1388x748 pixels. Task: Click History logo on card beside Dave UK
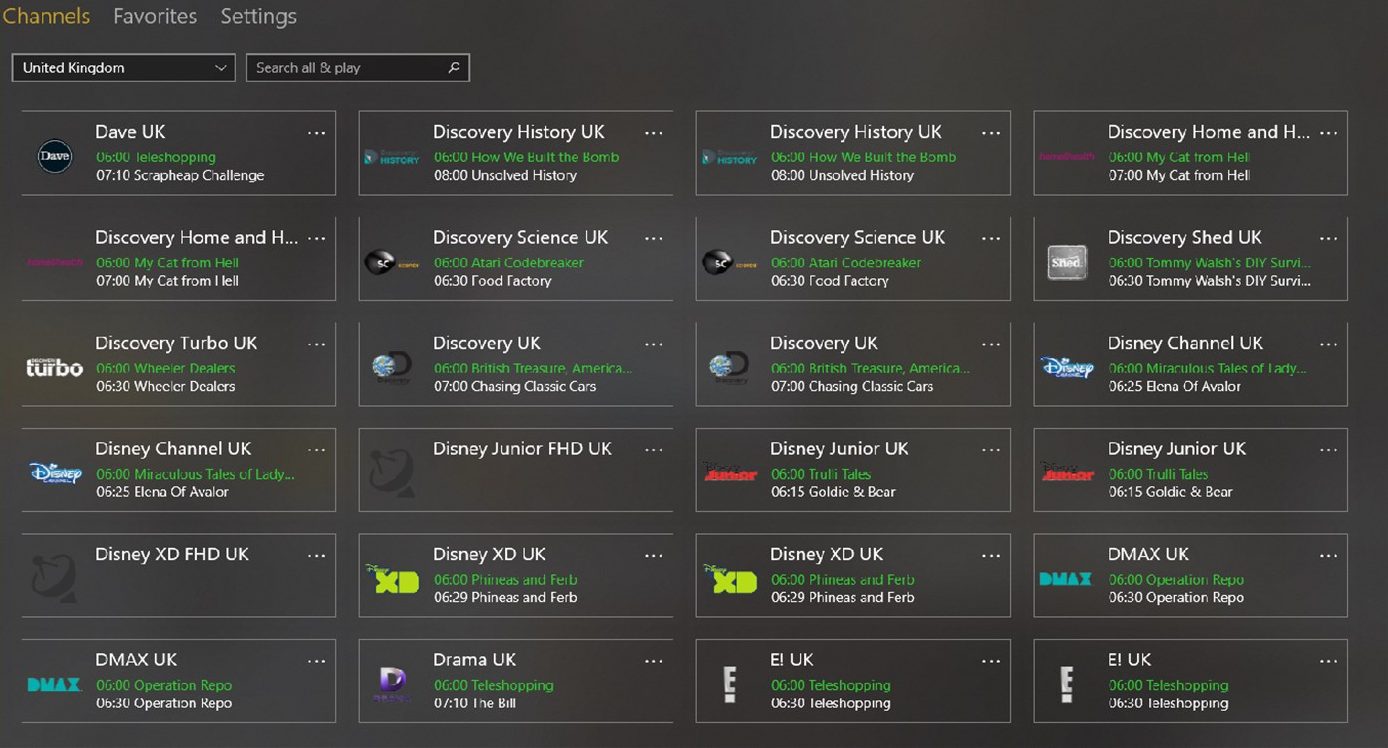[x=391, y=158]
